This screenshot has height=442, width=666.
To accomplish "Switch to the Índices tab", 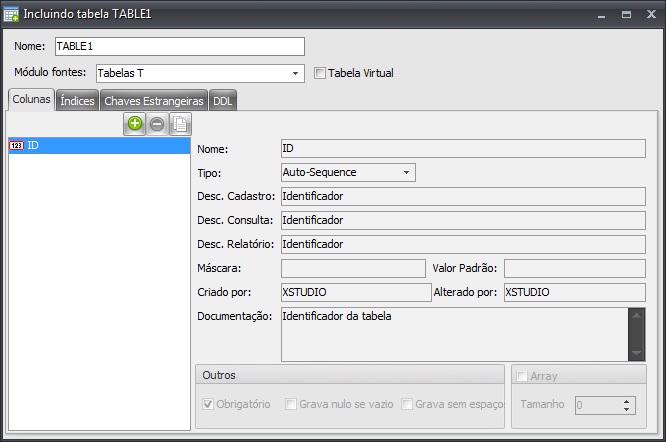I will pyautogui.click(x=77, y=100).
